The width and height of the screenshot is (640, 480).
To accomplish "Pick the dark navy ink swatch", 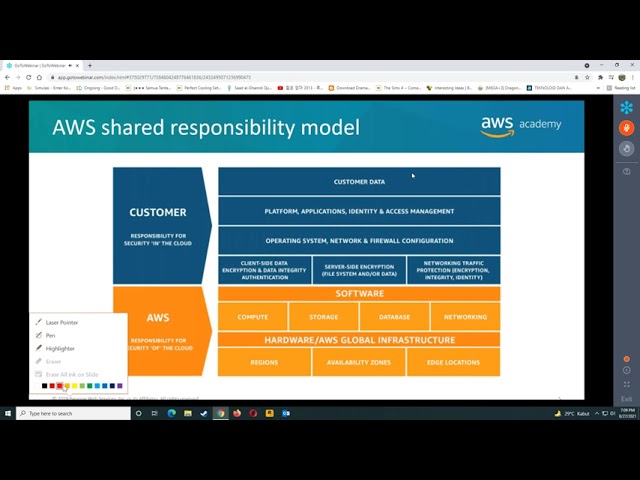I will click(x=112, y=386).
